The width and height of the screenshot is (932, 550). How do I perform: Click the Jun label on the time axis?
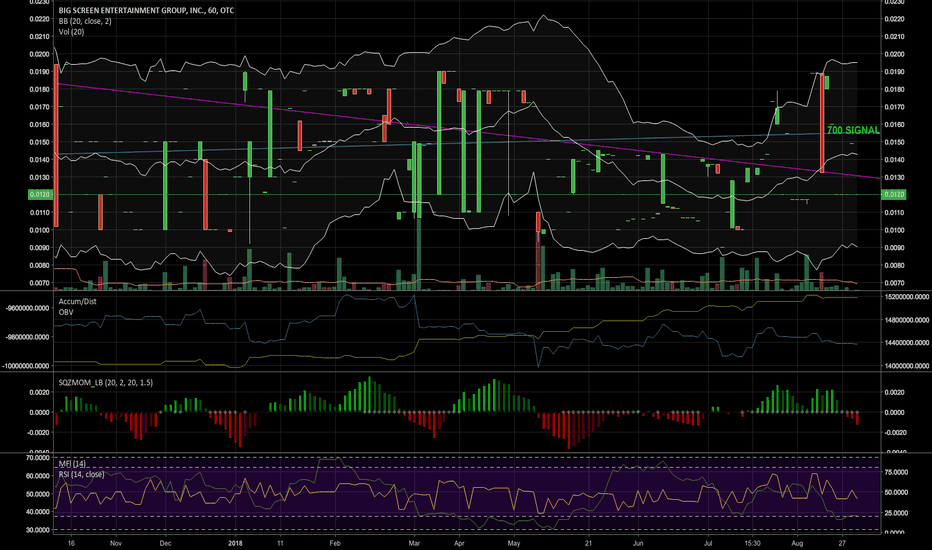tap(638, 543)
